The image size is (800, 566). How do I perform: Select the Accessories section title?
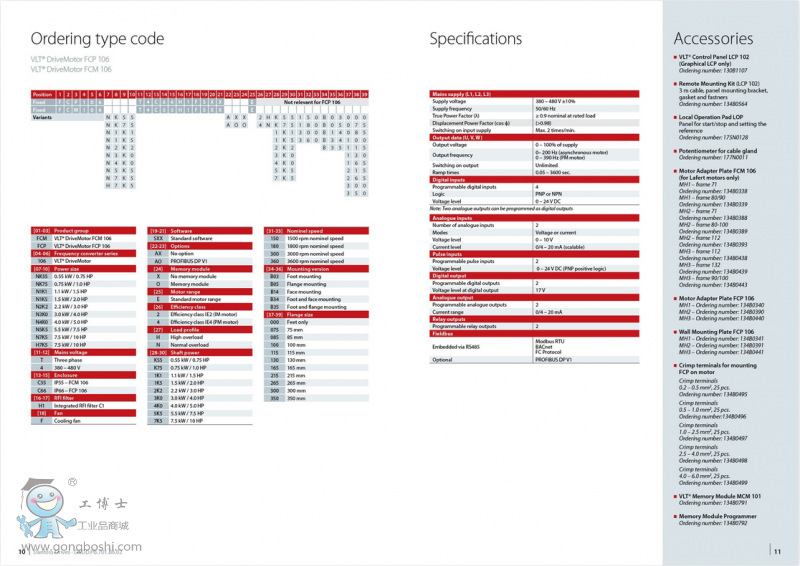[x=721, y=39]
